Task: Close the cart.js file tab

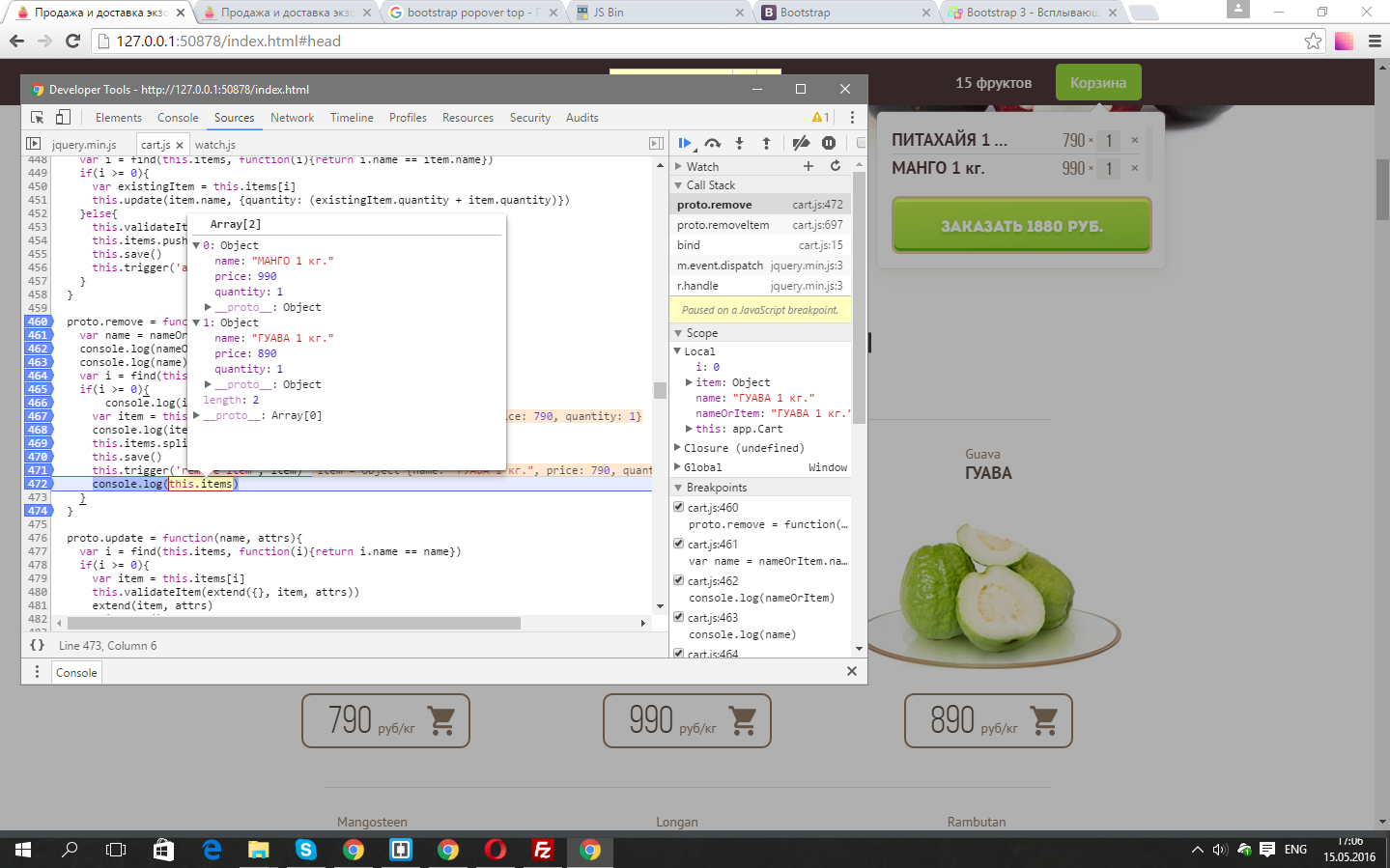Action: point(180,145)
